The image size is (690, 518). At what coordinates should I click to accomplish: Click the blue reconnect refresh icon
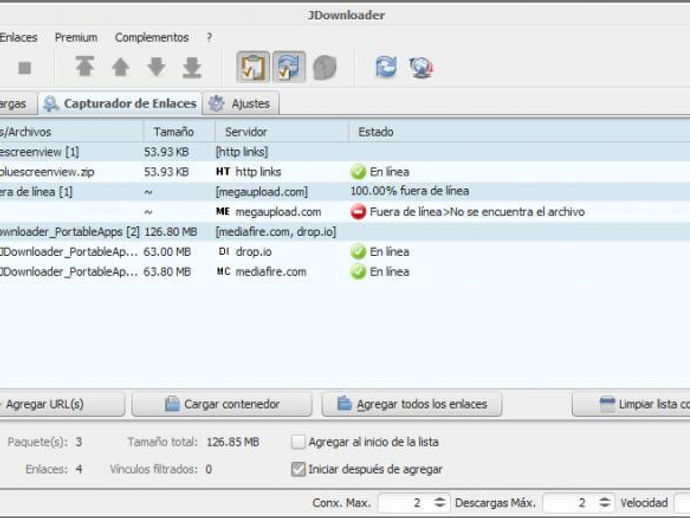pyautogui.click(x=386, y=67)
